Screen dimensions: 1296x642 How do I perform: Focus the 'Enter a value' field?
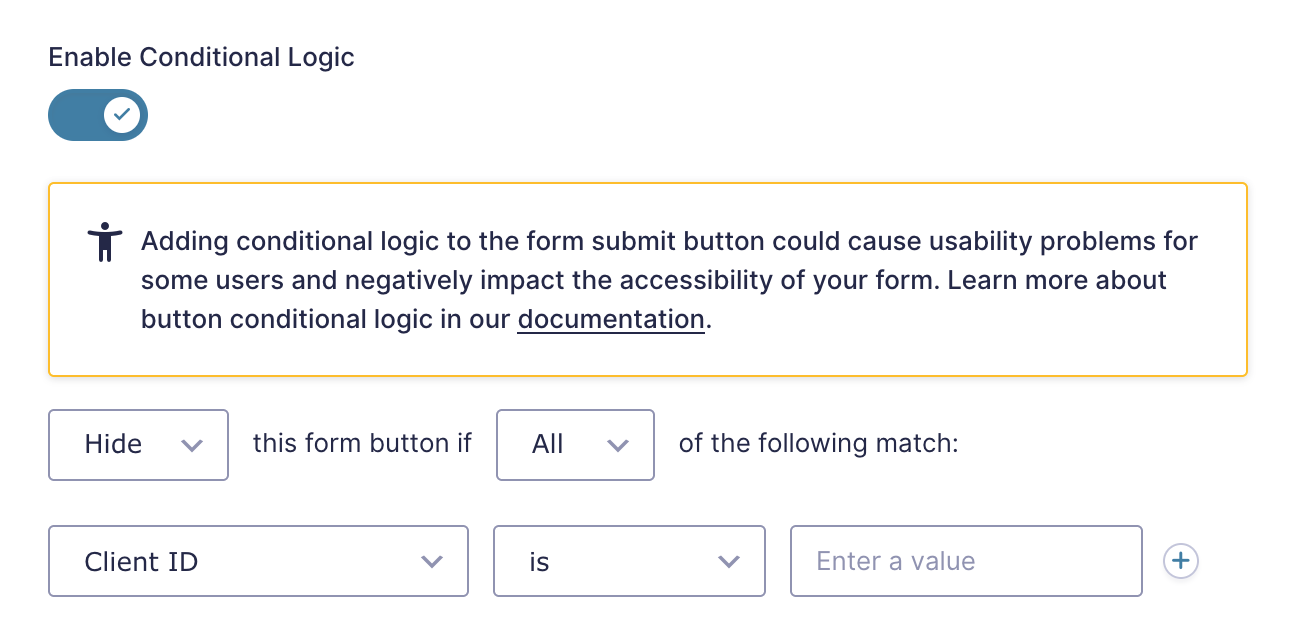click(x=966, y=561)
